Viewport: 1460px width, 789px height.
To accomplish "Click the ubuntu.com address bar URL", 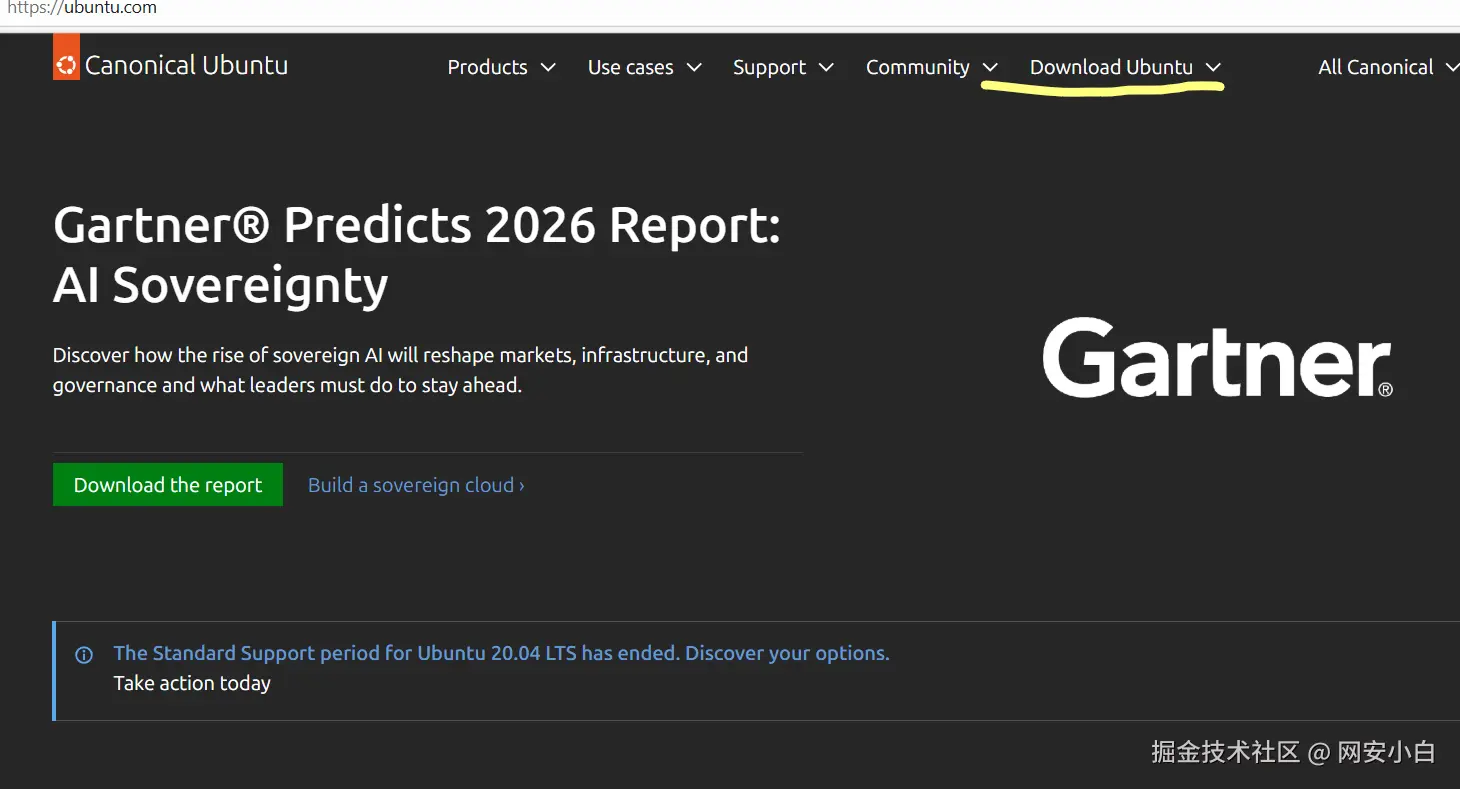I will point(82,9).
